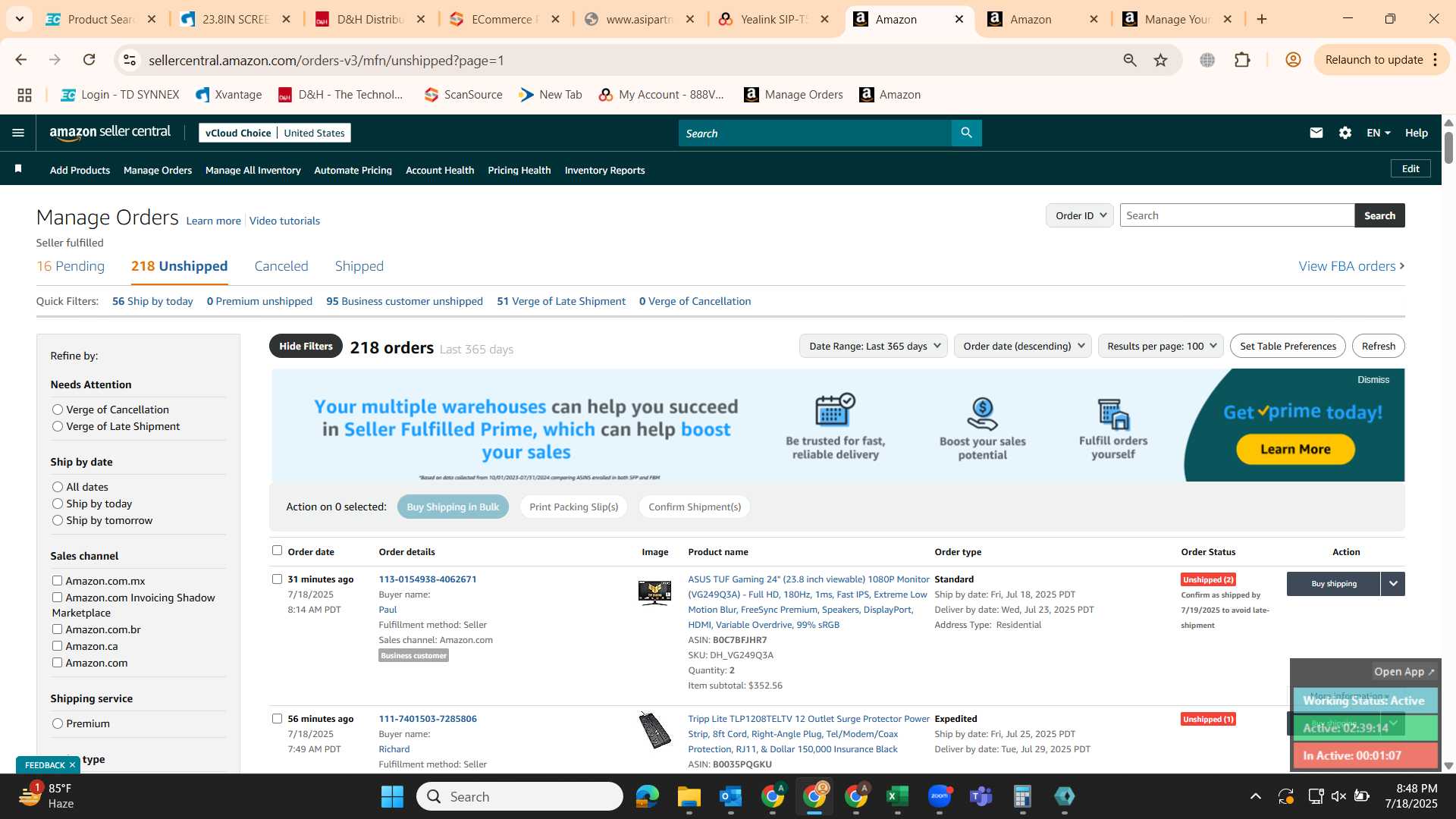Tick checkbox for order 113-0154938-4062671
The width and height of the screenshot is (1456, 819).
(x=277, y=579)
